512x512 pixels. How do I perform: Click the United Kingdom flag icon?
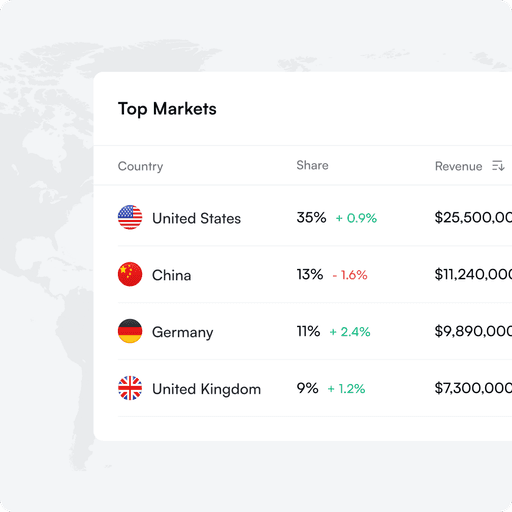pos(130,388)
